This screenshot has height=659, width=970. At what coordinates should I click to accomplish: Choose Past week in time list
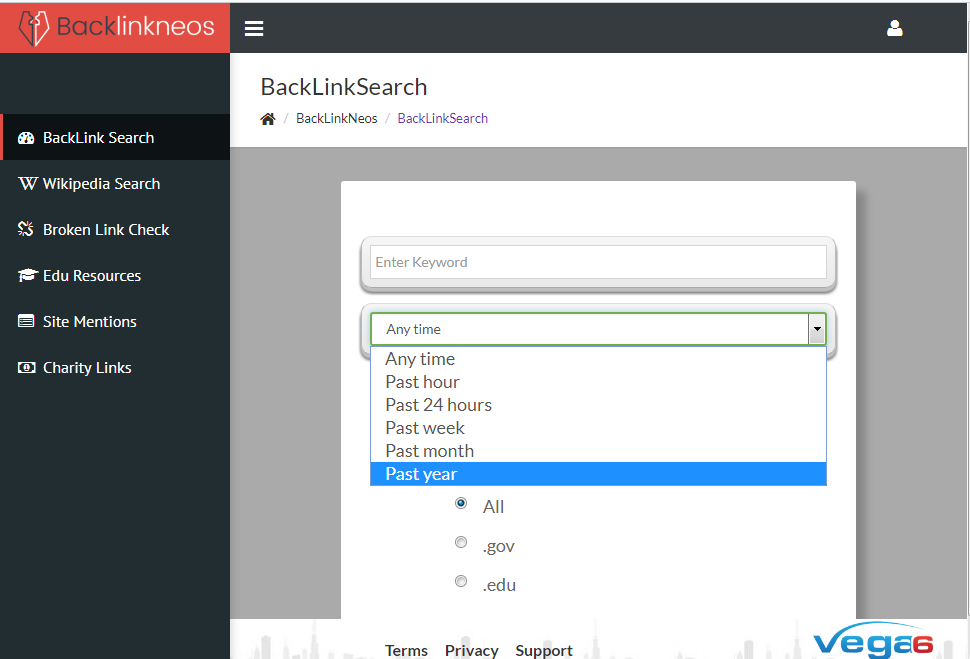pos(425,428)
